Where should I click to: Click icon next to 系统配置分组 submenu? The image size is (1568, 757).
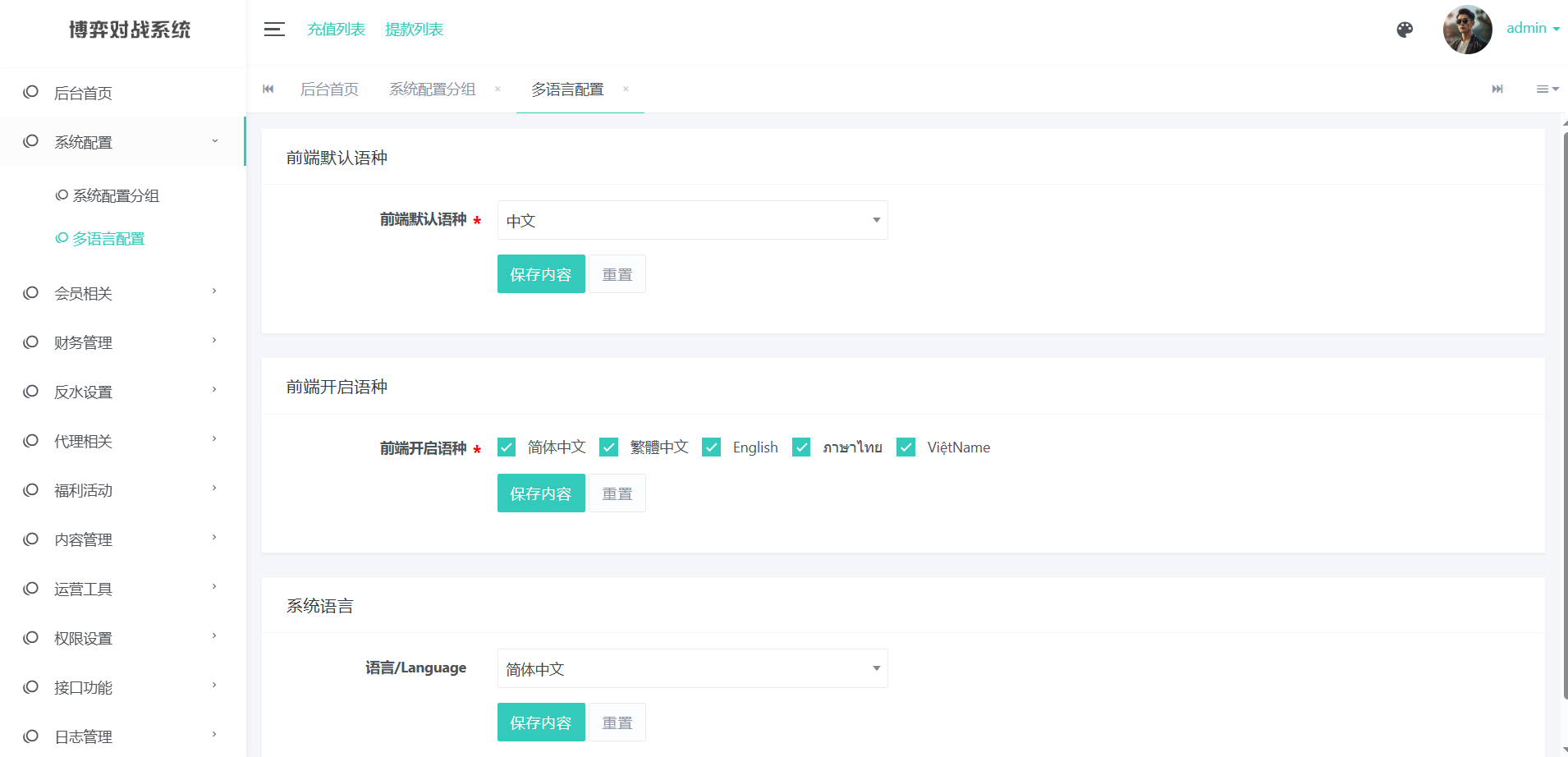(x=62, y=195)
